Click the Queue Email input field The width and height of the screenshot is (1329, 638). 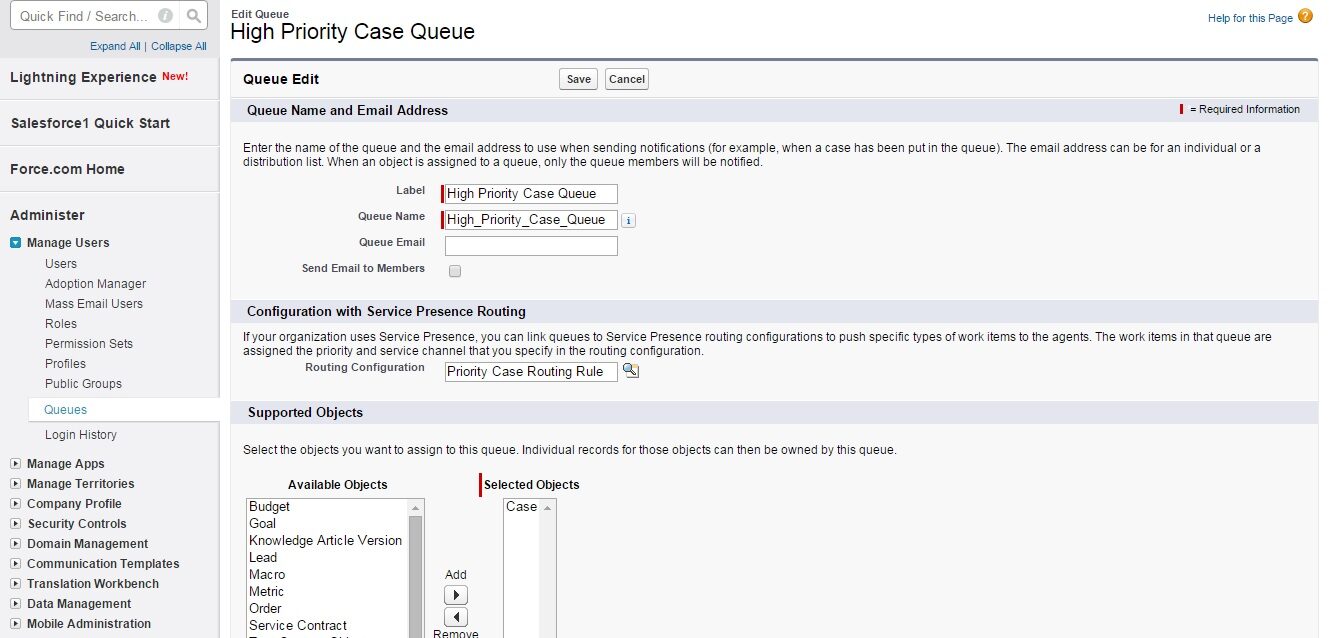tap(531, 246)
